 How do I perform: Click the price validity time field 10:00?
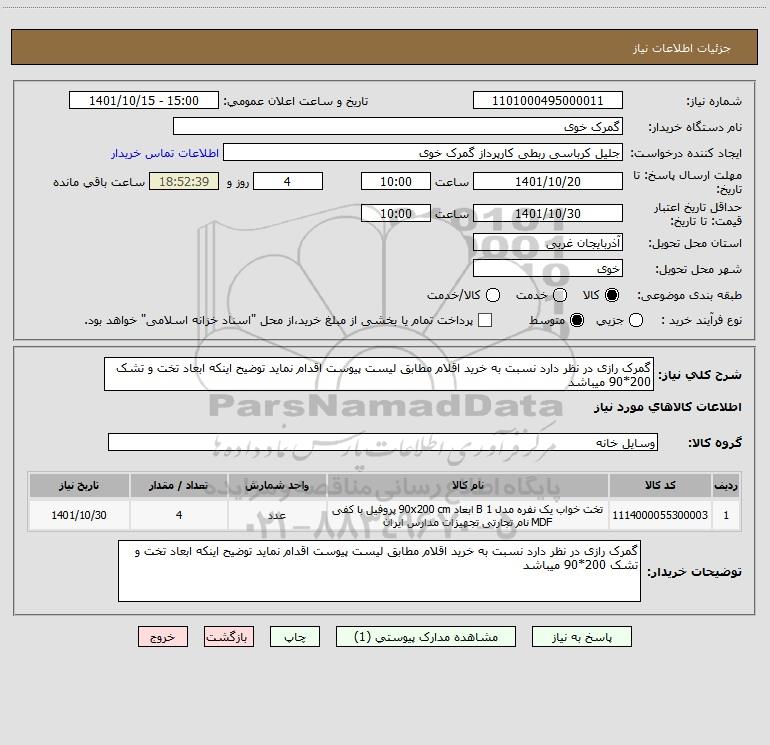(x=396, y=213)
